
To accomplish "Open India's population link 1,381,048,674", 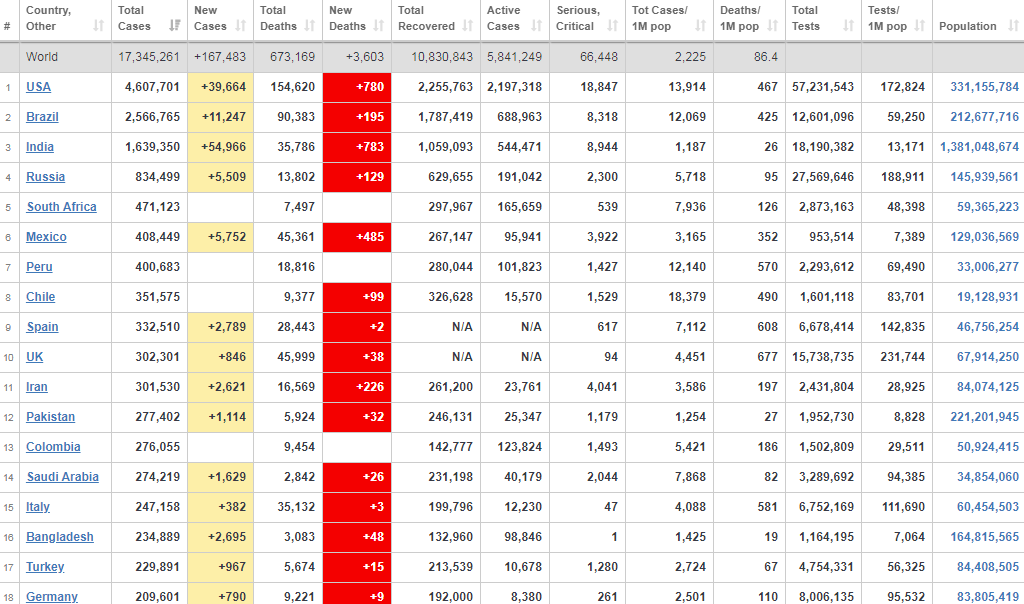I will click(979, 147).
